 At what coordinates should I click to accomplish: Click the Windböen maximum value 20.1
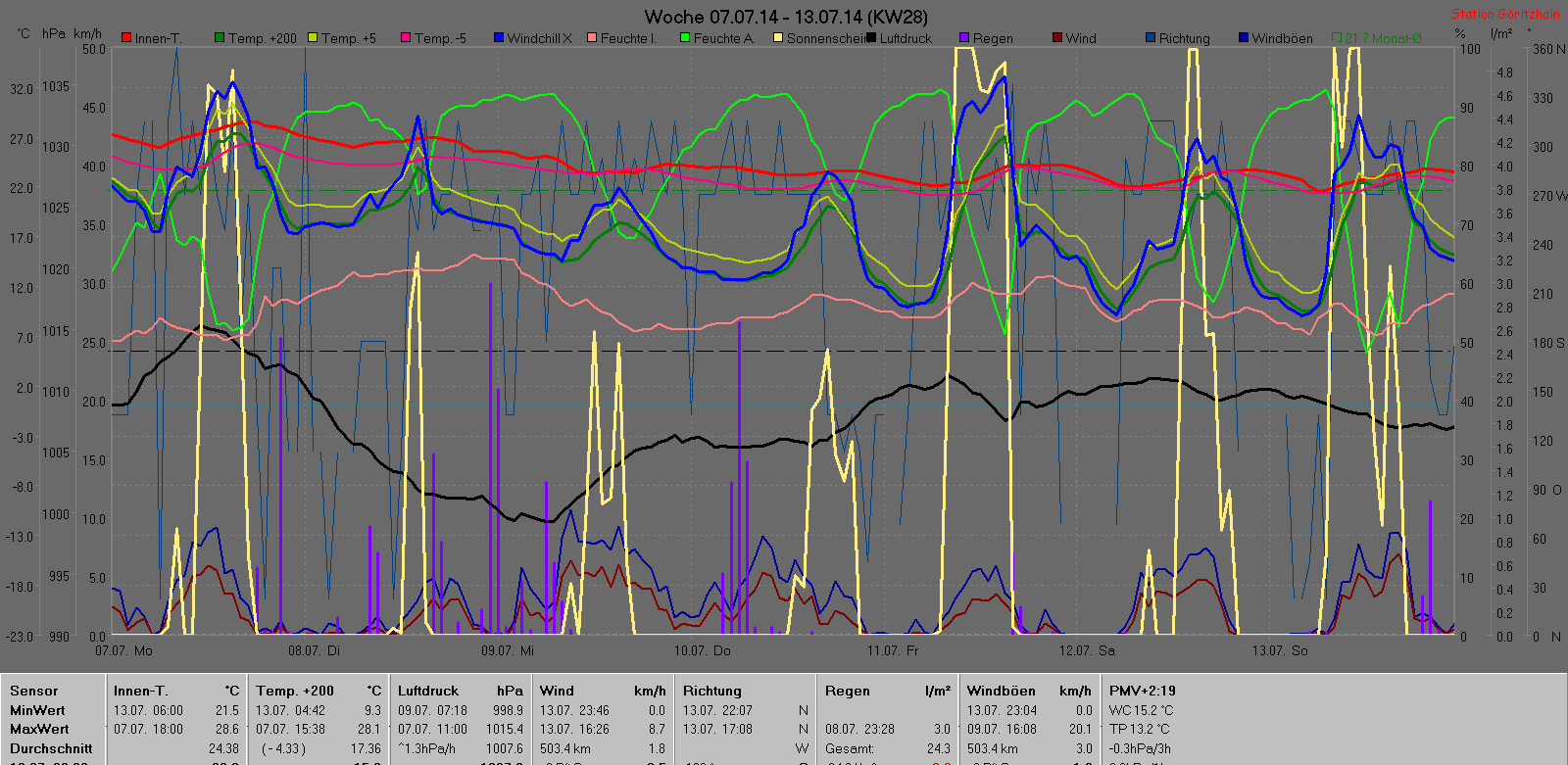click(1080, 729)
